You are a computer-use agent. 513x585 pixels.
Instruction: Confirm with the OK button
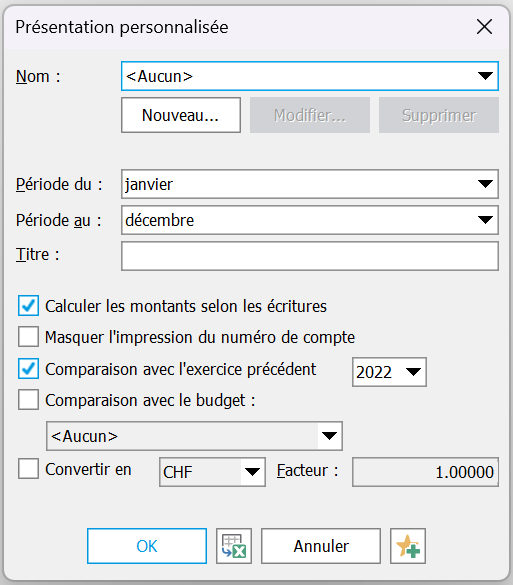pos(147,546)
